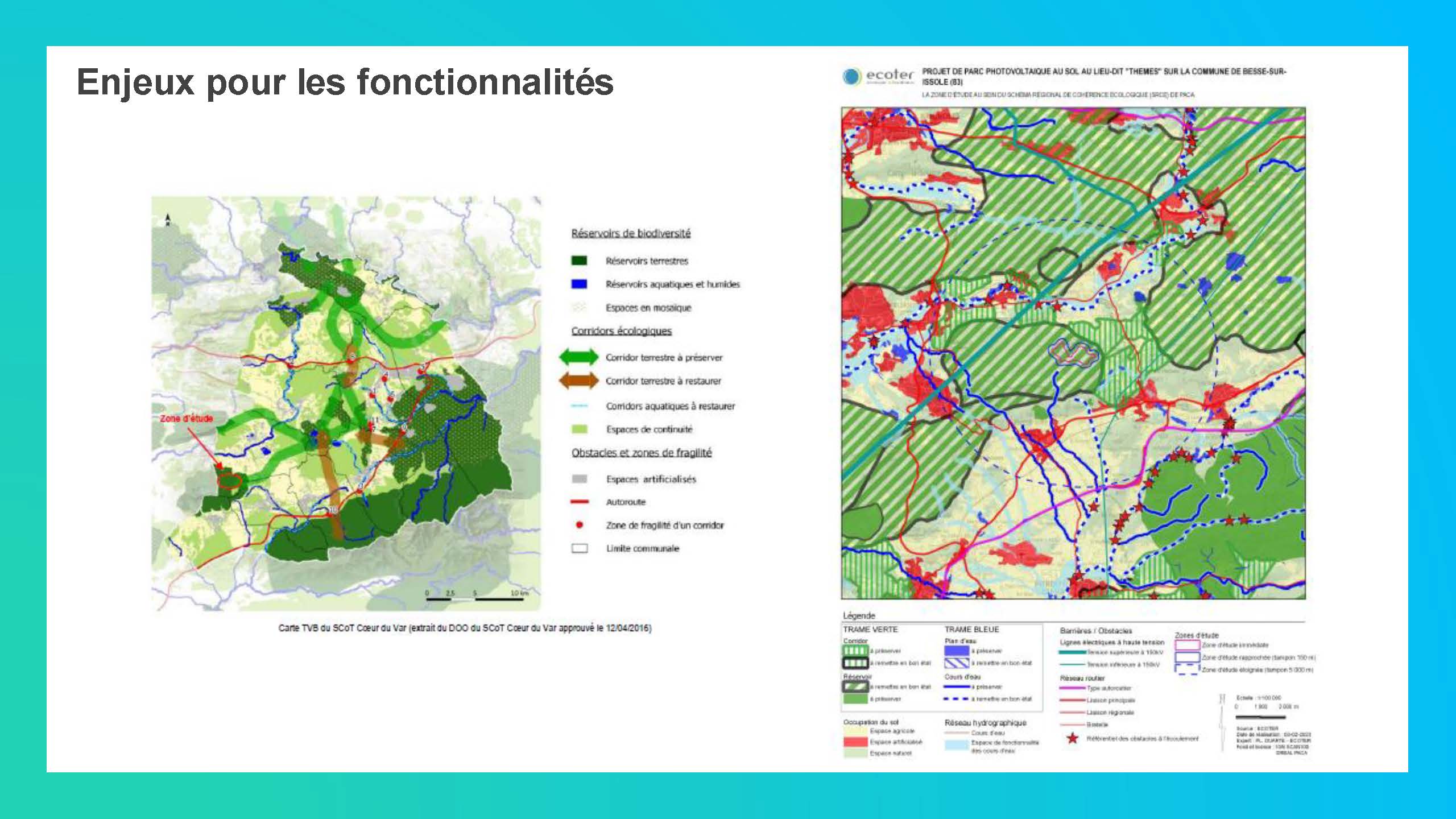Select the 'Réservoirs de biodiversité' legend heading

click(631, 233)
